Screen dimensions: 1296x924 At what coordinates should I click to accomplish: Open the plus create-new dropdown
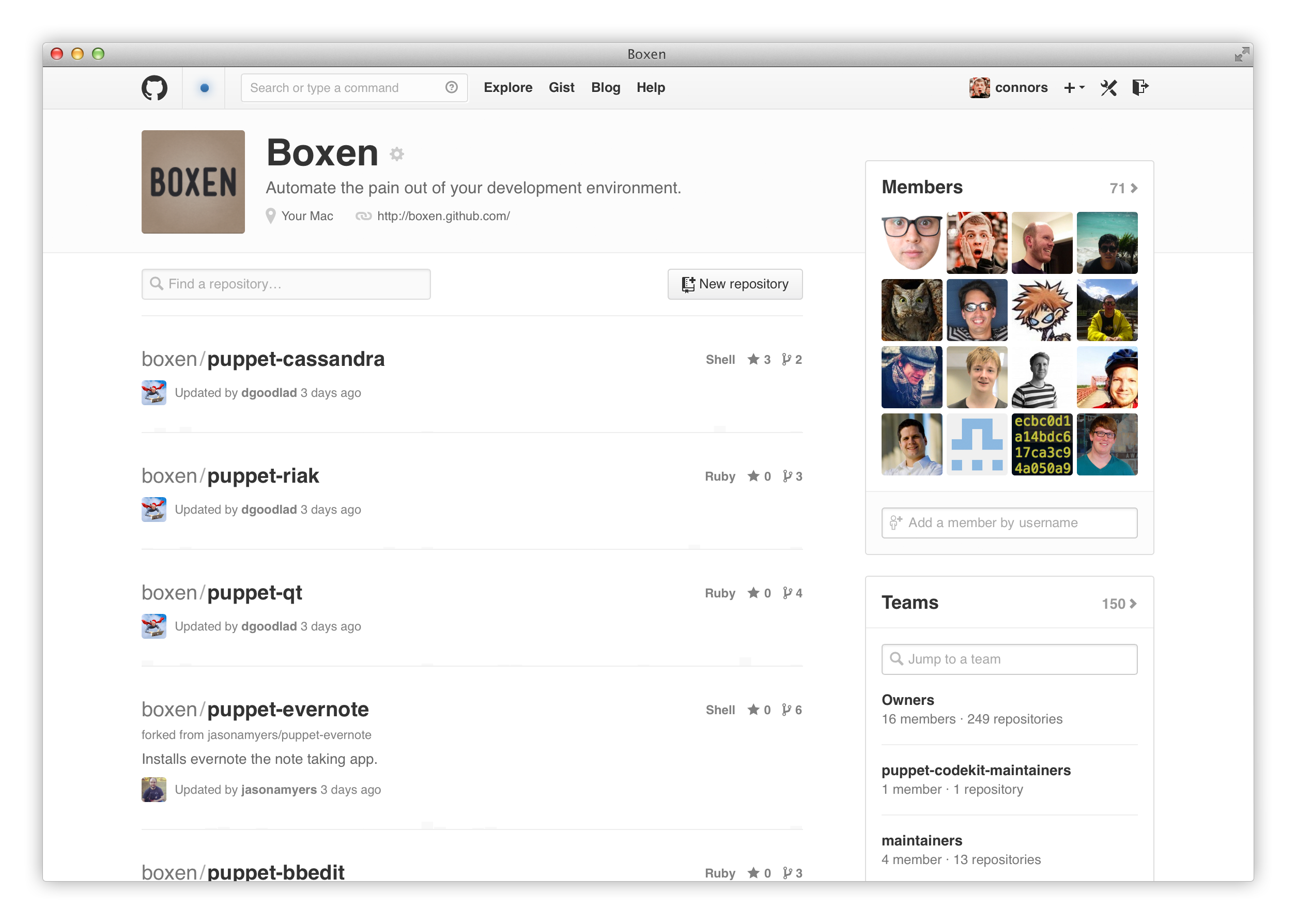pos(1074,88)
